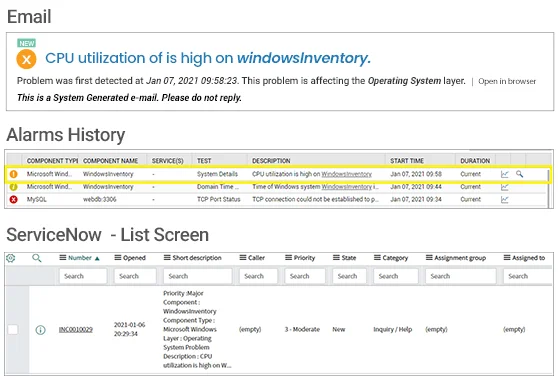Open the Opened column menu icon
Viewport: 558px width, 380px height.
[118, 258]
